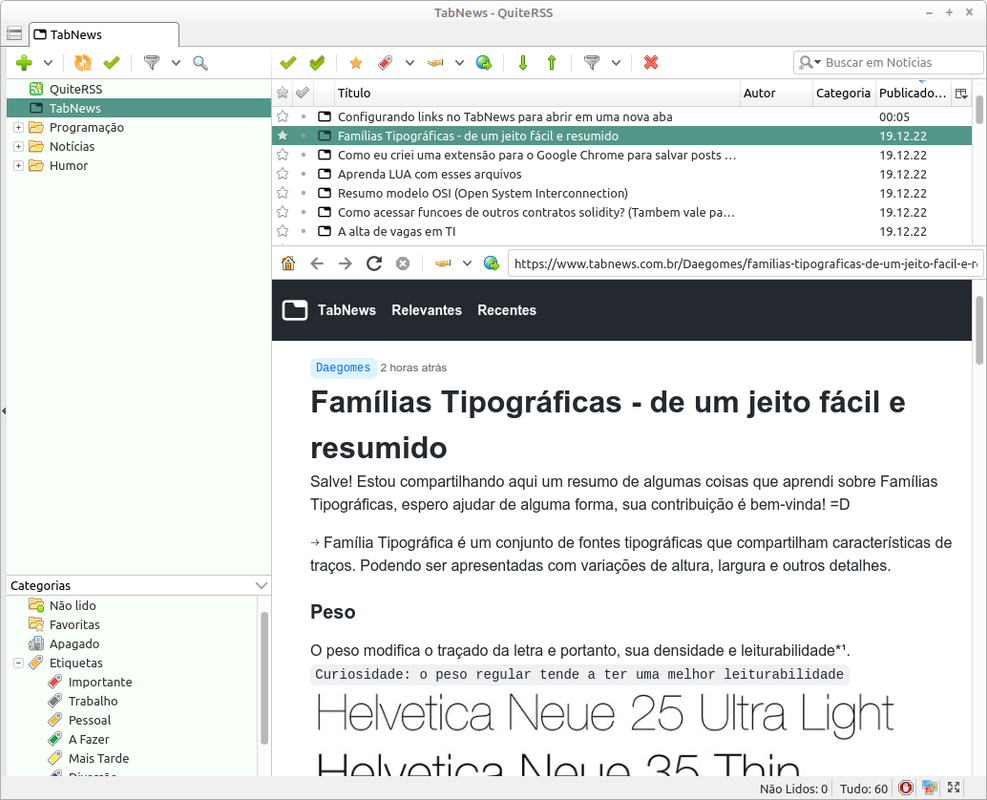The image size is (987, 800).
Task: Update all feeds with the orange refresh icon
Action: (82, 63)
